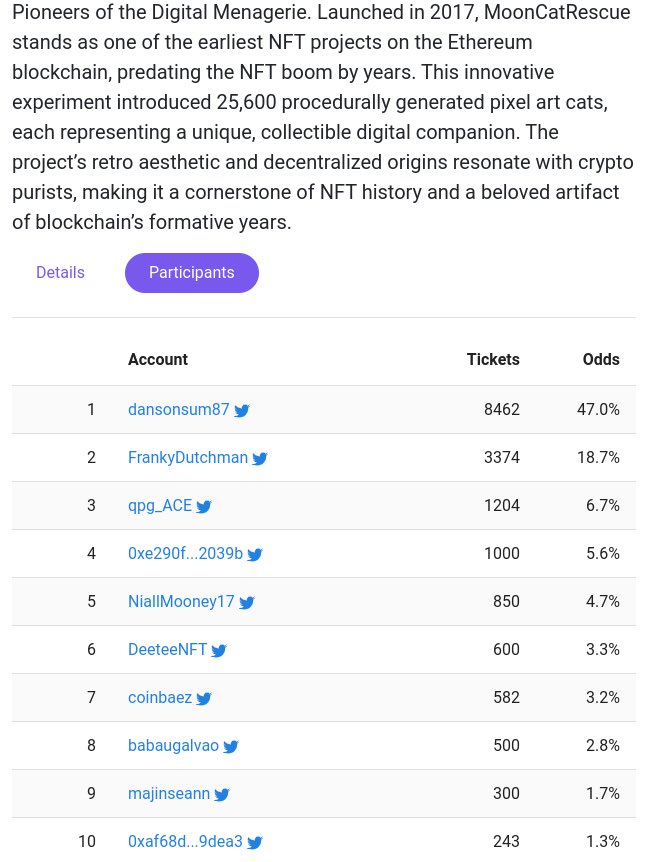Open Twitter icon beside 0xe290f...2039b
Screen dimensions: 656x862
tap(255, 555)
